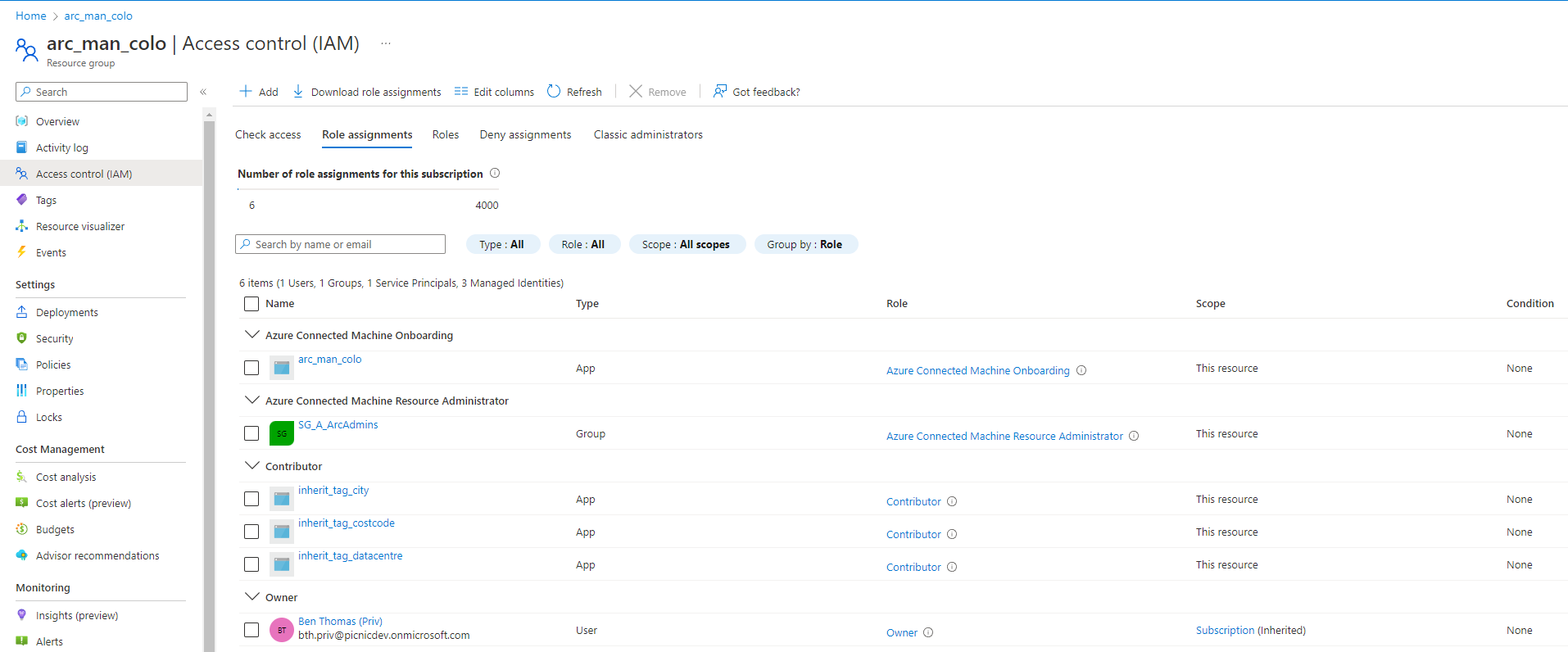Open Access control (IAM) in sidebar
The height and width of the screenshot is (652, 1568).
(101, 174)
